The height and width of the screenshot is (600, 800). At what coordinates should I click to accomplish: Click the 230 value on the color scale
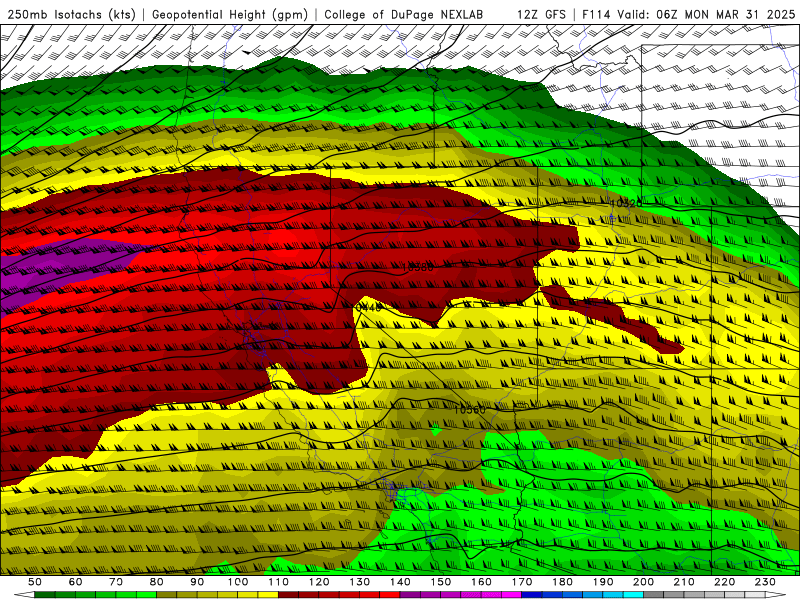[766, 582]
